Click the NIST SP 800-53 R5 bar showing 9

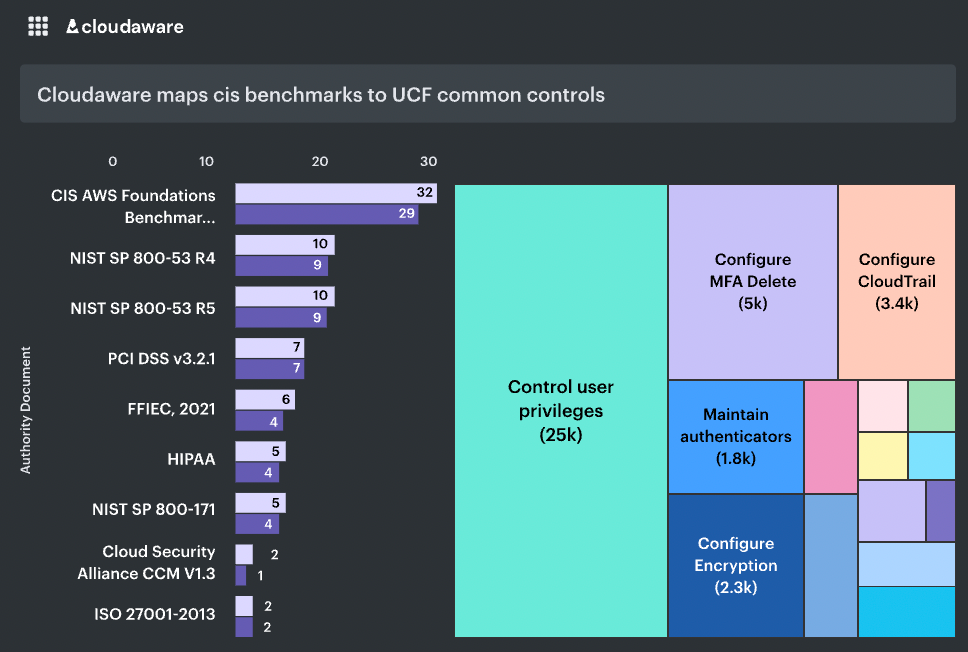[281, 317]
